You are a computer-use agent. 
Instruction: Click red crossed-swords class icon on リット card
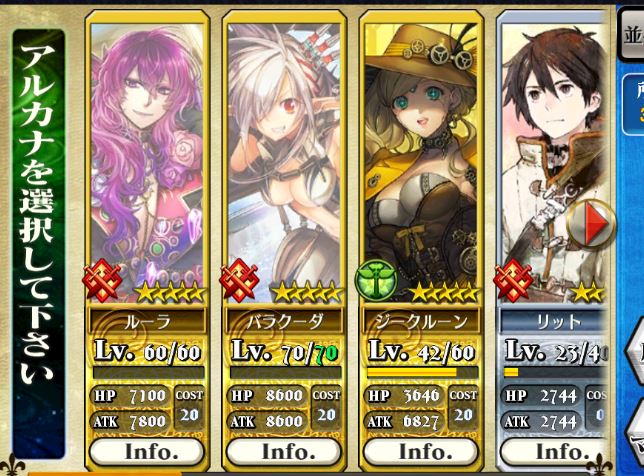(513, 281)
